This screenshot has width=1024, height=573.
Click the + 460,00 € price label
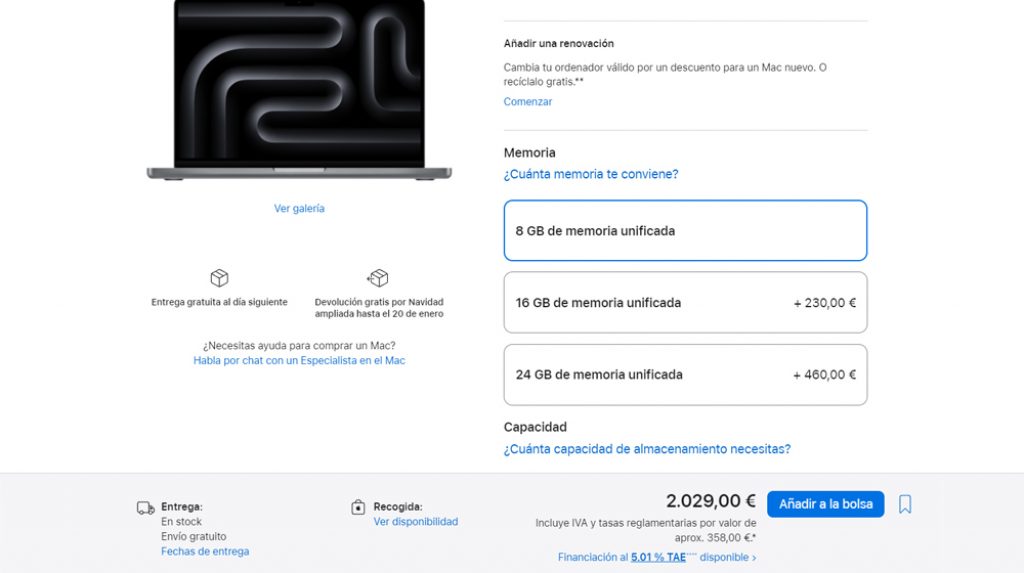click(824, 375)
